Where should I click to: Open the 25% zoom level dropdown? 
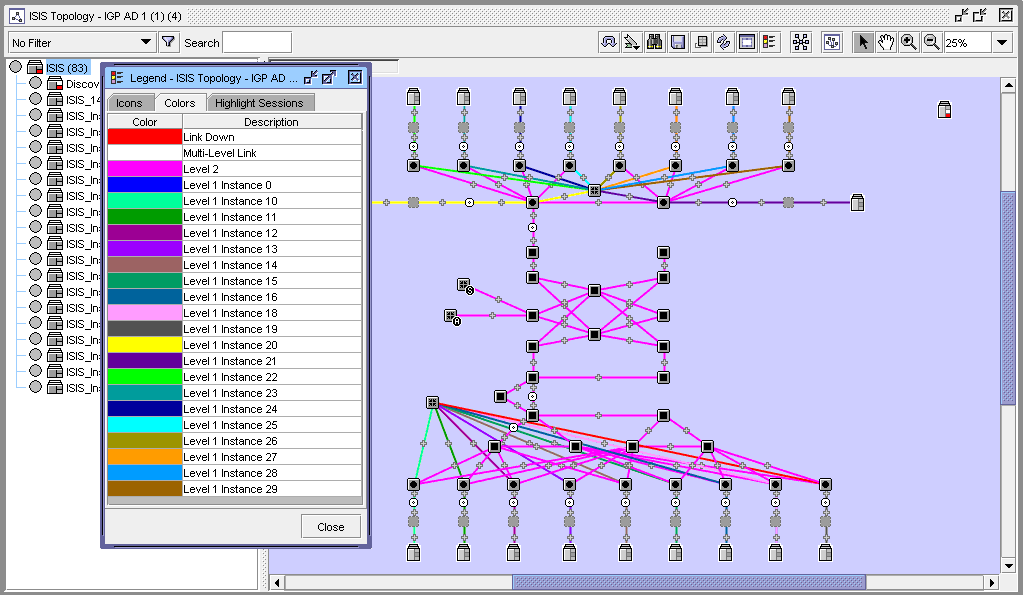tap(1001, 42)
